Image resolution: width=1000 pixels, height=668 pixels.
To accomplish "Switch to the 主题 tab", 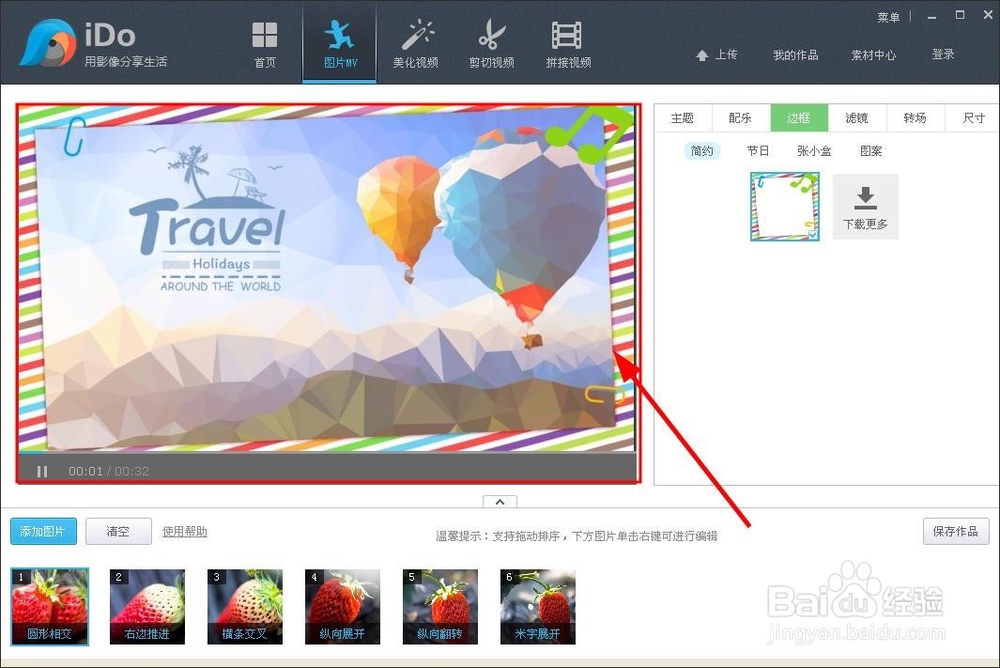I will (x=682, y=118).
